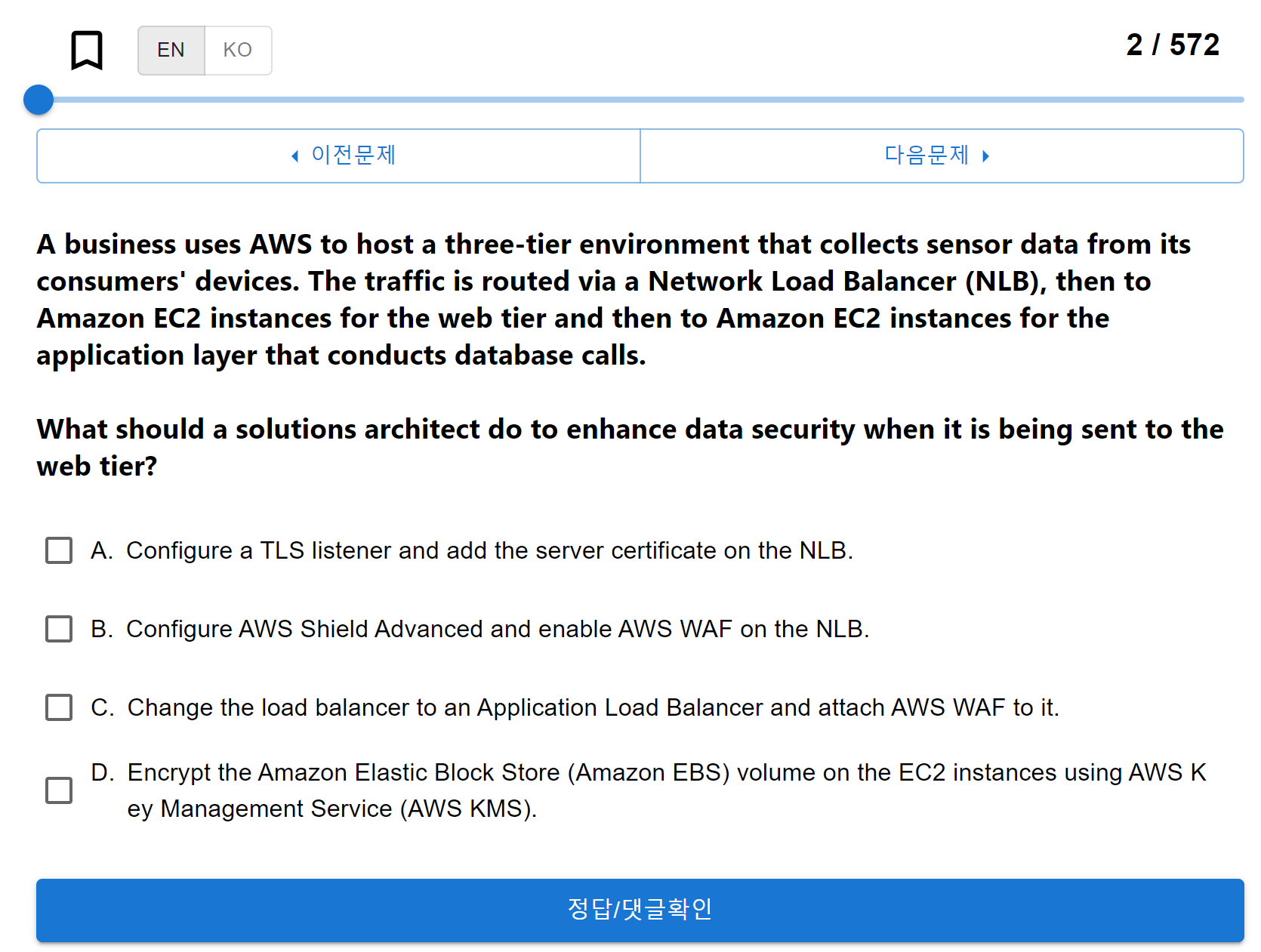The height and width of the screenshot is (952, 1261).
Task: Check option C checkbox for Application Load Balancer
Action: pos(59,707)
